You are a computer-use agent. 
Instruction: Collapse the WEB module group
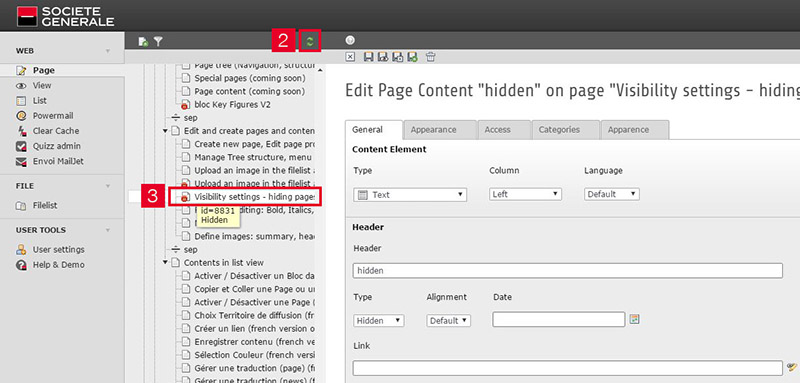pyautogui.click(x=108, y=52)
